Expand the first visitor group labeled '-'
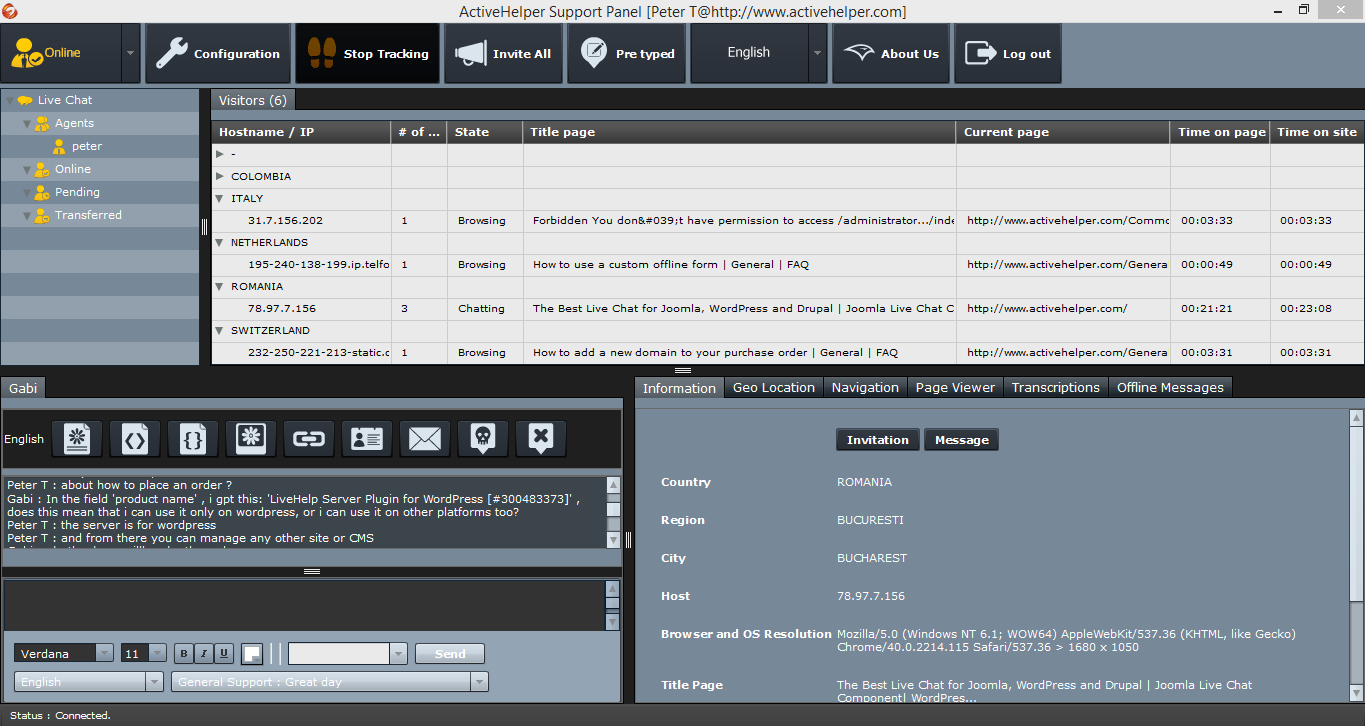The width and height of the screenshot is (1365, 726). (220, 154)
